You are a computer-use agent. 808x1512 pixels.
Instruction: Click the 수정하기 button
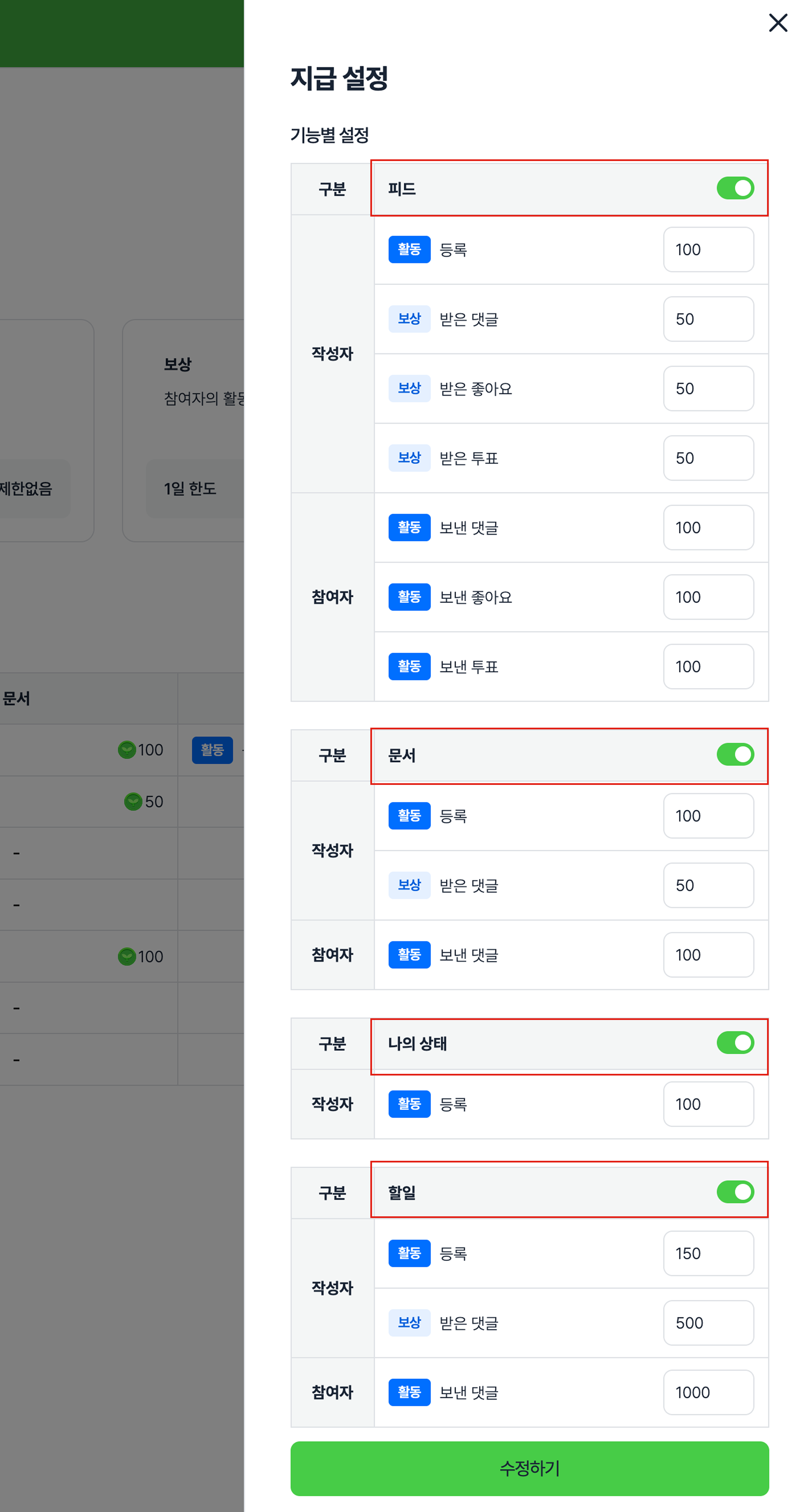pos(529,1468)
